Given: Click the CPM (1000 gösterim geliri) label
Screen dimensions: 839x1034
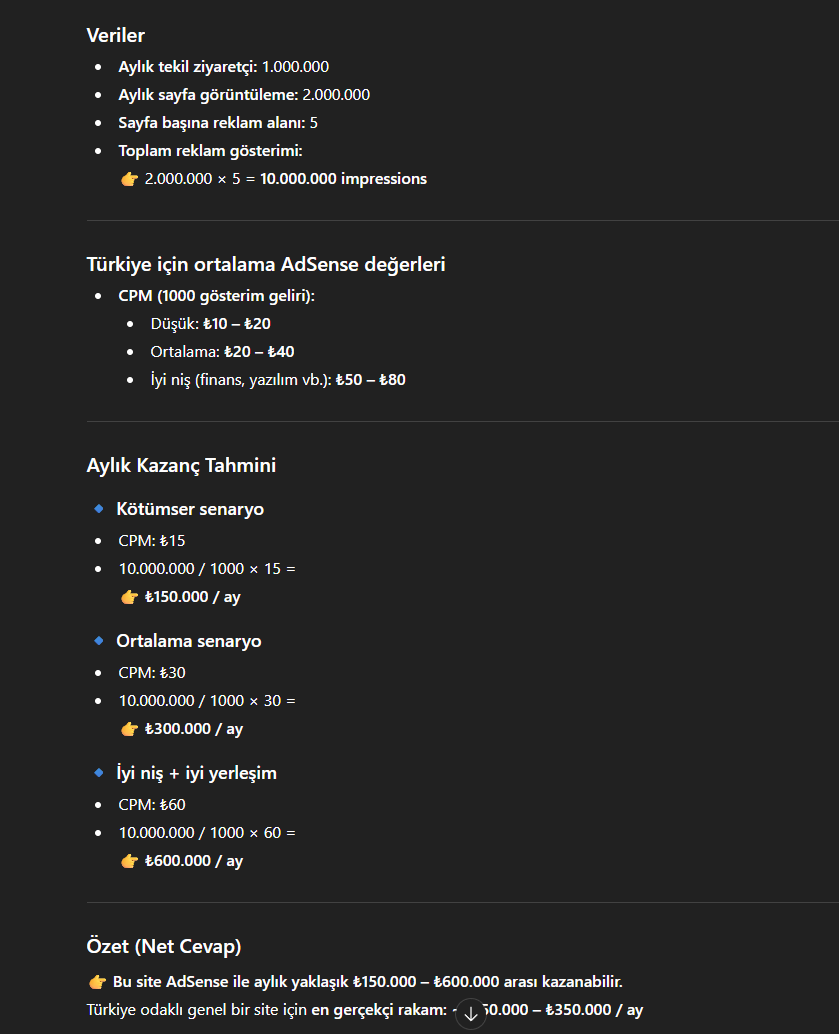Looking at the screenshot, I should (216, 295).
